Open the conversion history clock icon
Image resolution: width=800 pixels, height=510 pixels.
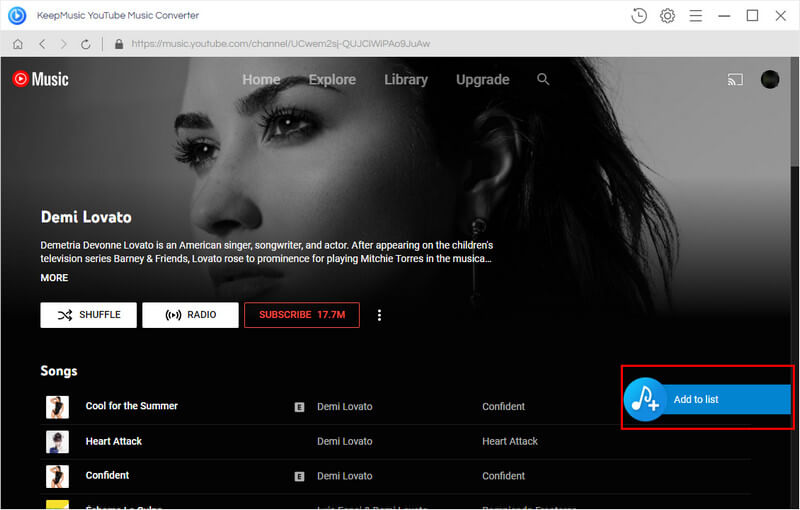coord(638,16)
